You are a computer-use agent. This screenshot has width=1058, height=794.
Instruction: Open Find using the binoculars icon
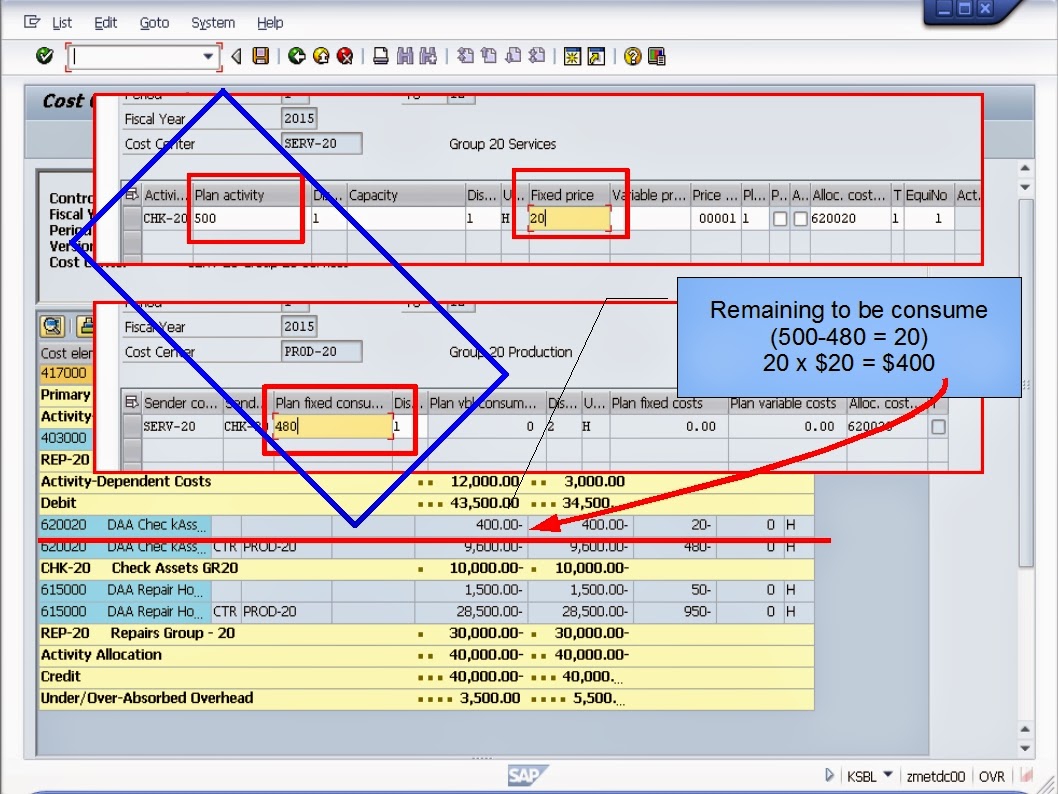point(405,57)
